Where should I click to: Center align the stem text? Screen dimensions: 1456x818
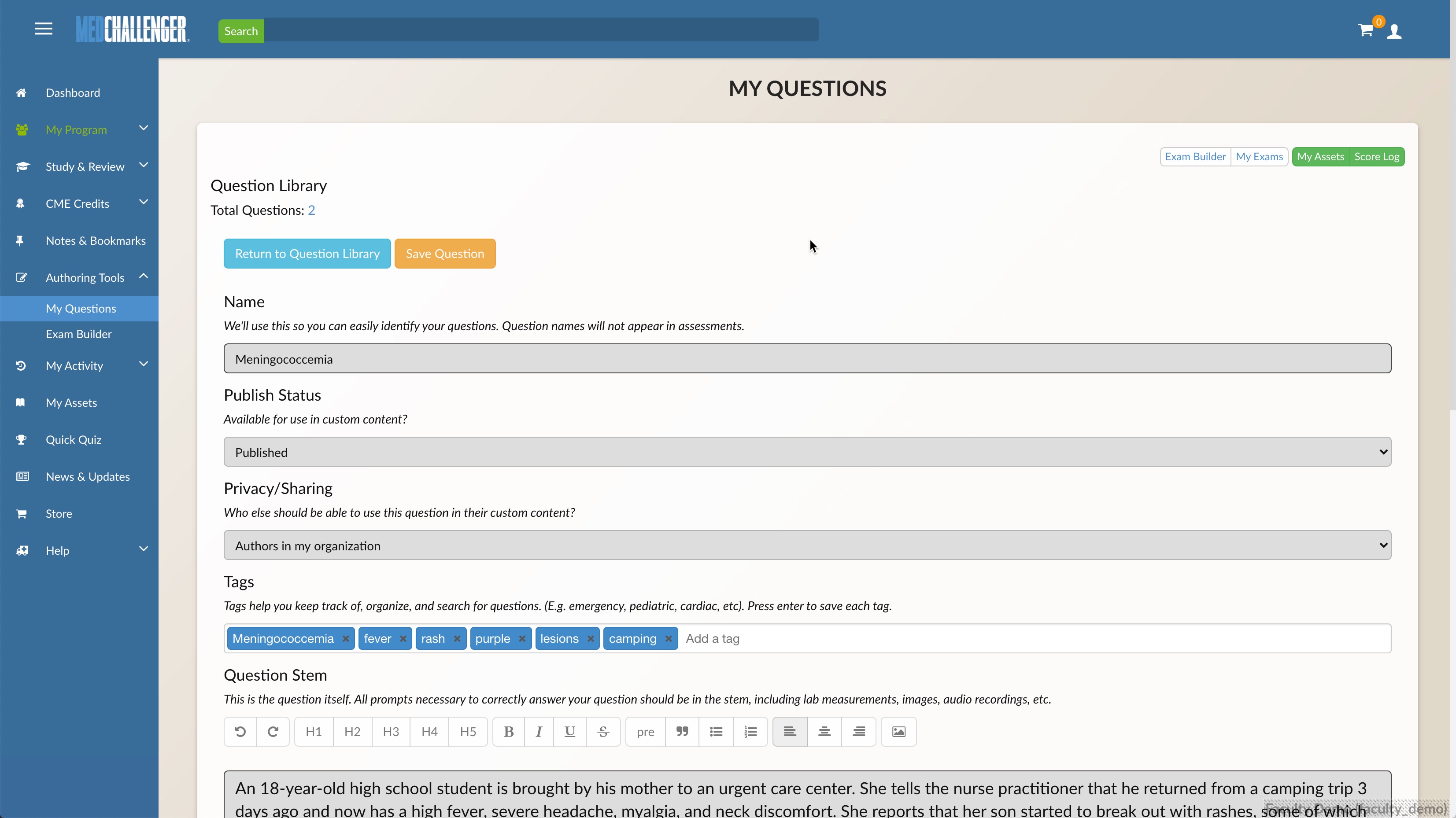click(824, 732)
